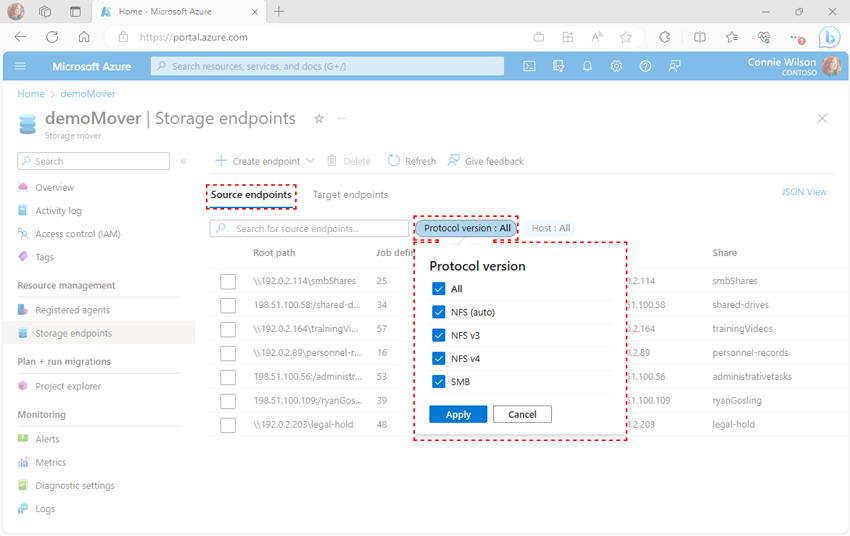Open Access control (IAM)
This screenshot has height=536, width=850.
[x=78, y=234]
